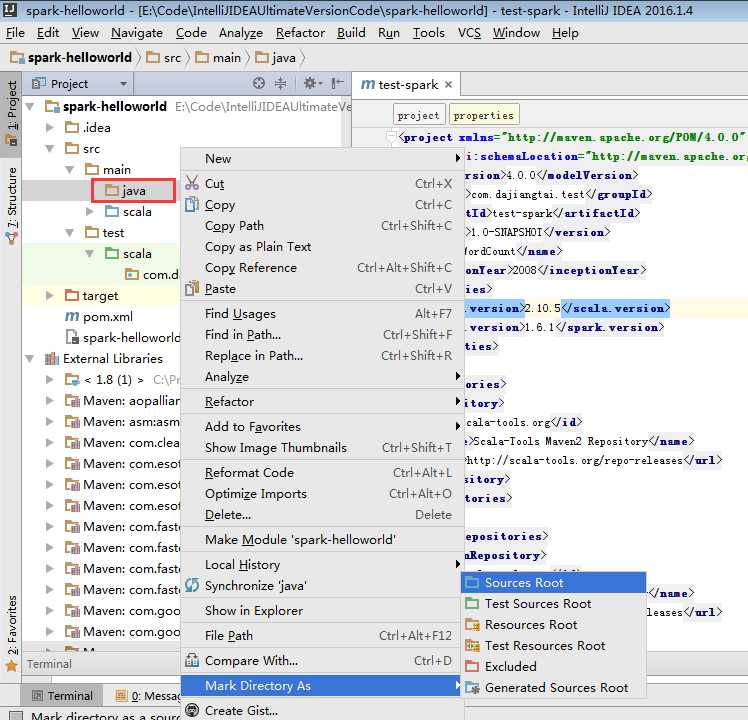Click the .idea folder icon
This screenshot has width=748, height=720.
pyautogui.click(x=72, y=127)
